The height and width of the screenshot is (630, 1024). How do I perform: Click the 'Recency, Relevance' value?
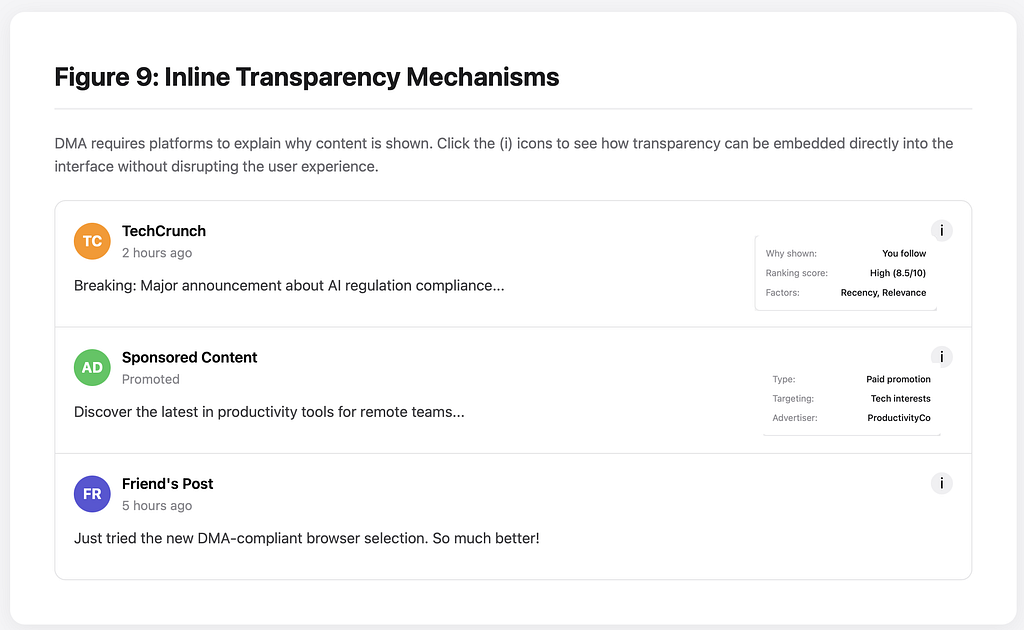tap(883, 292)
